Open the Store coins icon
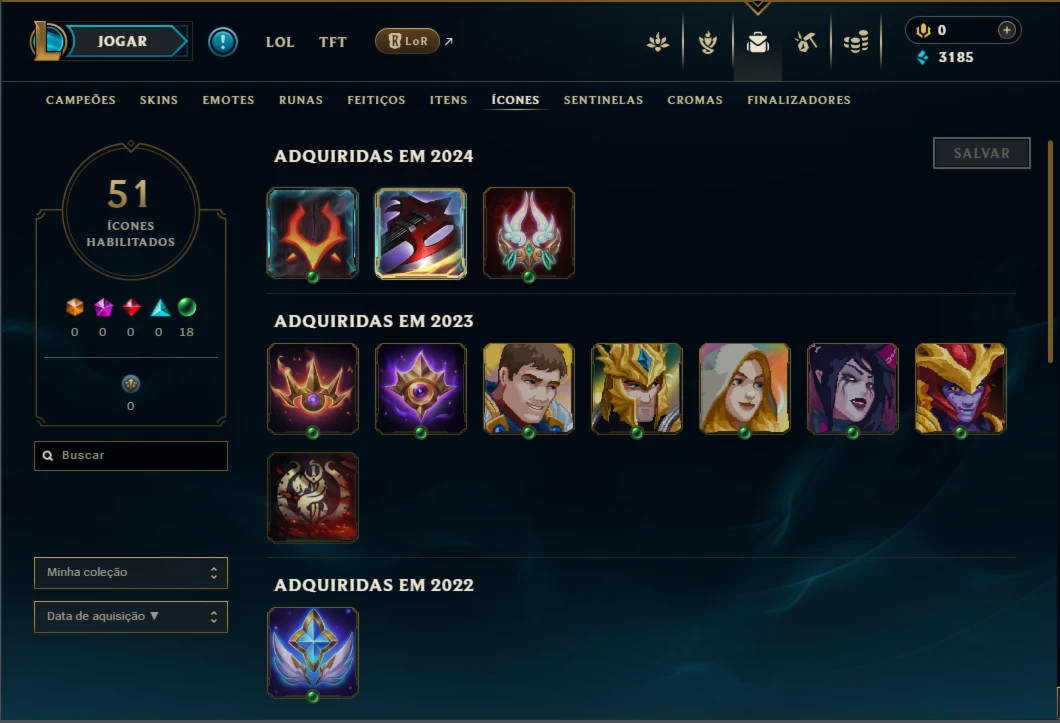This screenshot has height=723, width=1060. [856, 43]
